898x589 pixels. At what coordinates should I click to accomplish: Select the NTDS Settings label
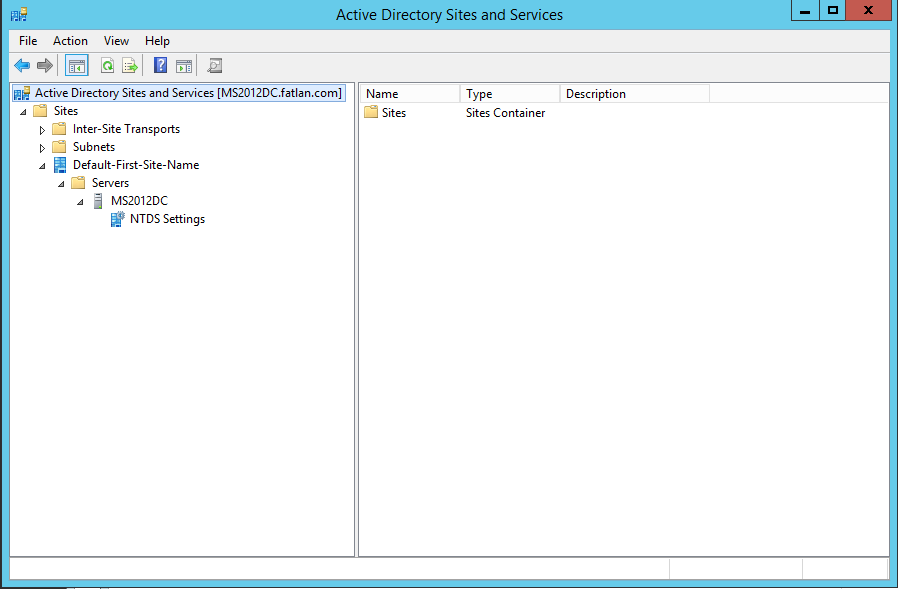click(167, 219)
